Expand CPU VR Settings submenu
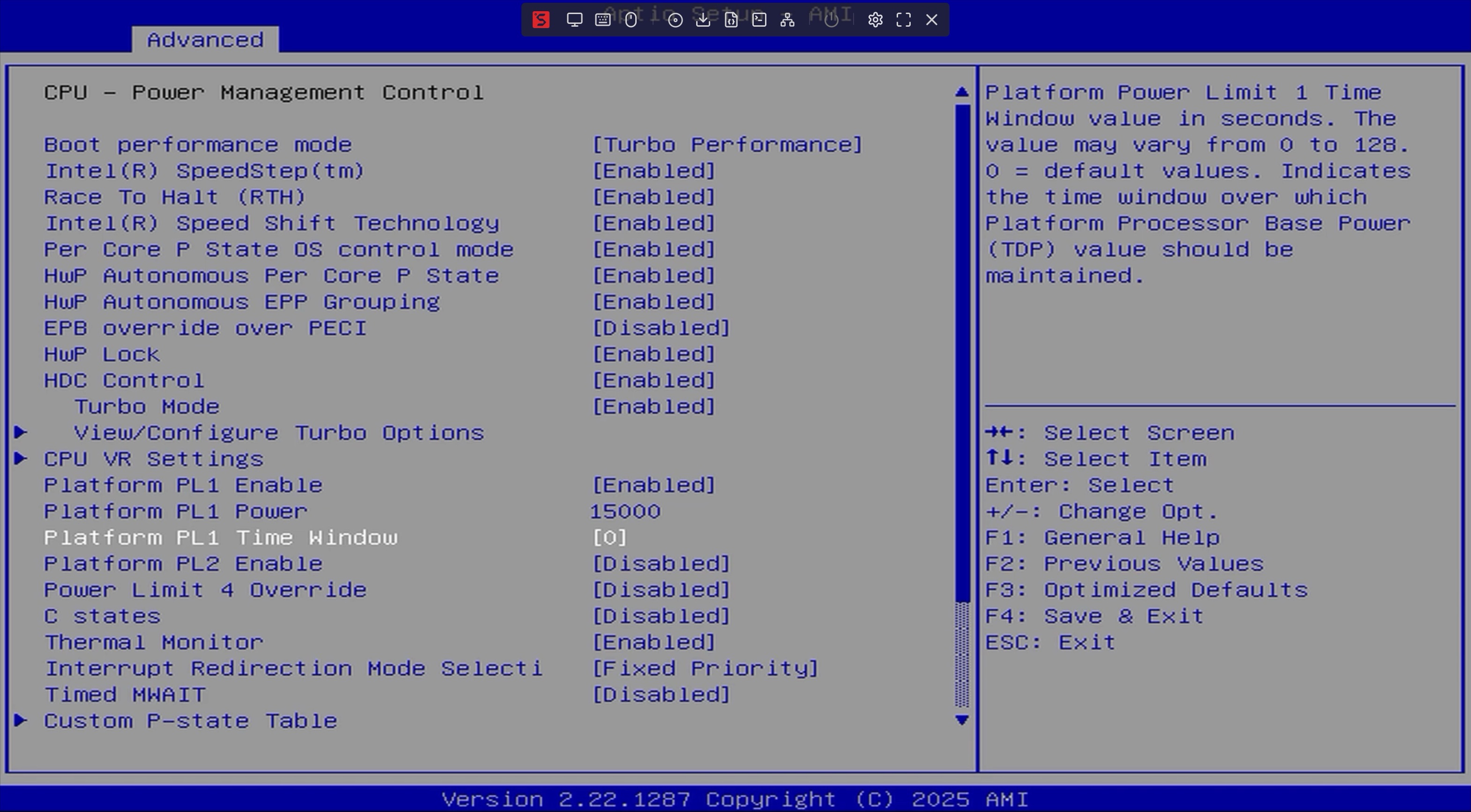The width and height of the screenshot is (1471, 812). 154,459
